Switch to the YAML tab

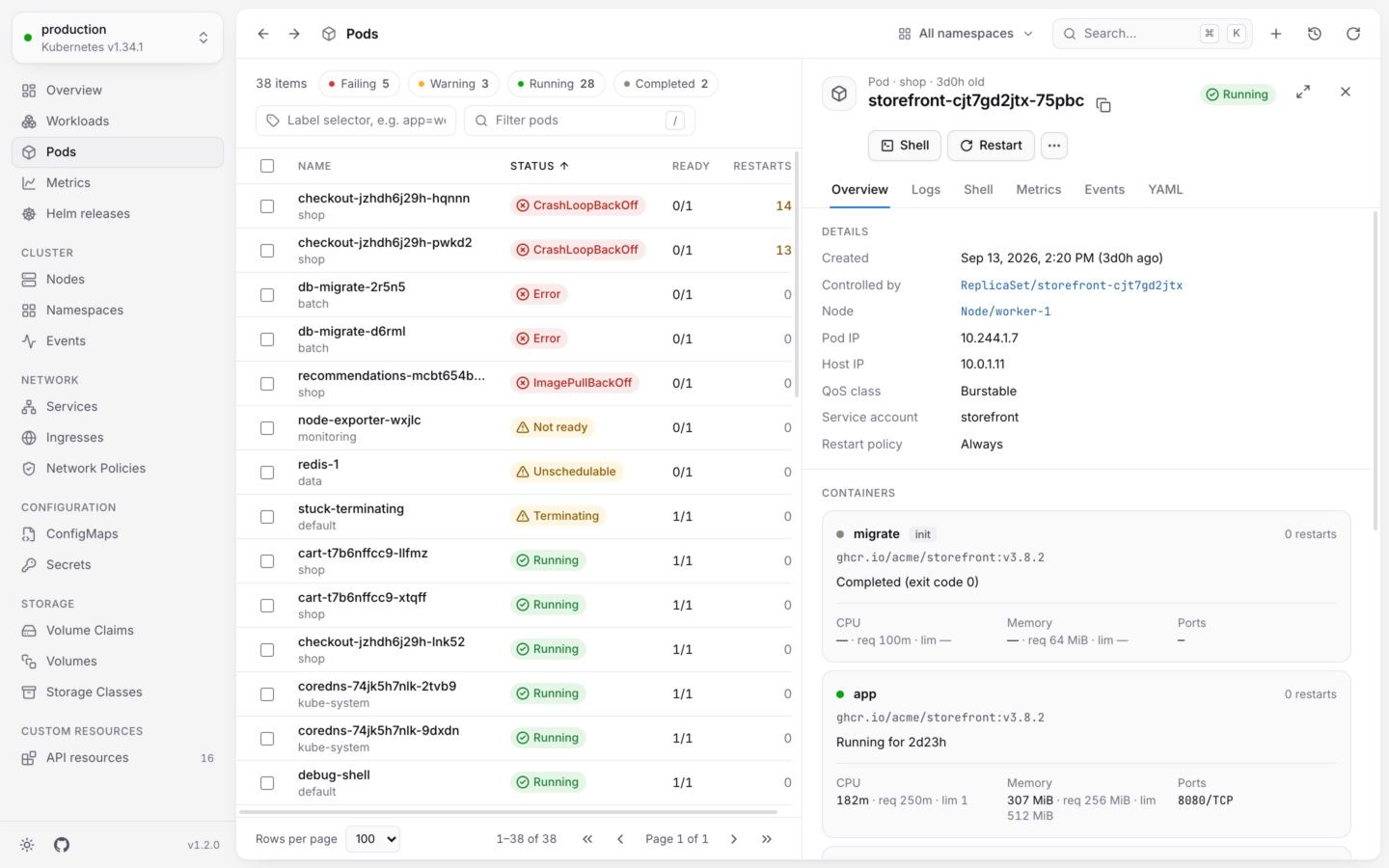[x=1165, y=190]
